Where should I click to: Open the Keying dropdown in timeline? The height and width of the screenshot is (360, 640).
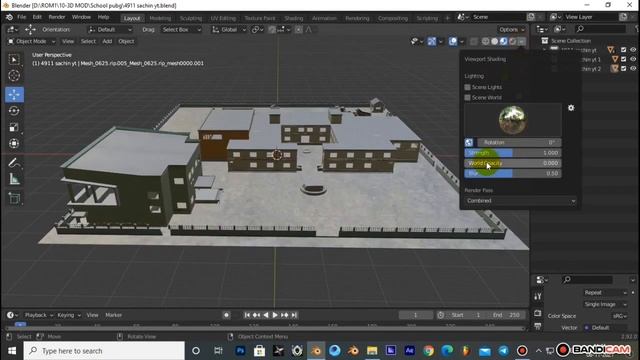click(x=69, y=315)
